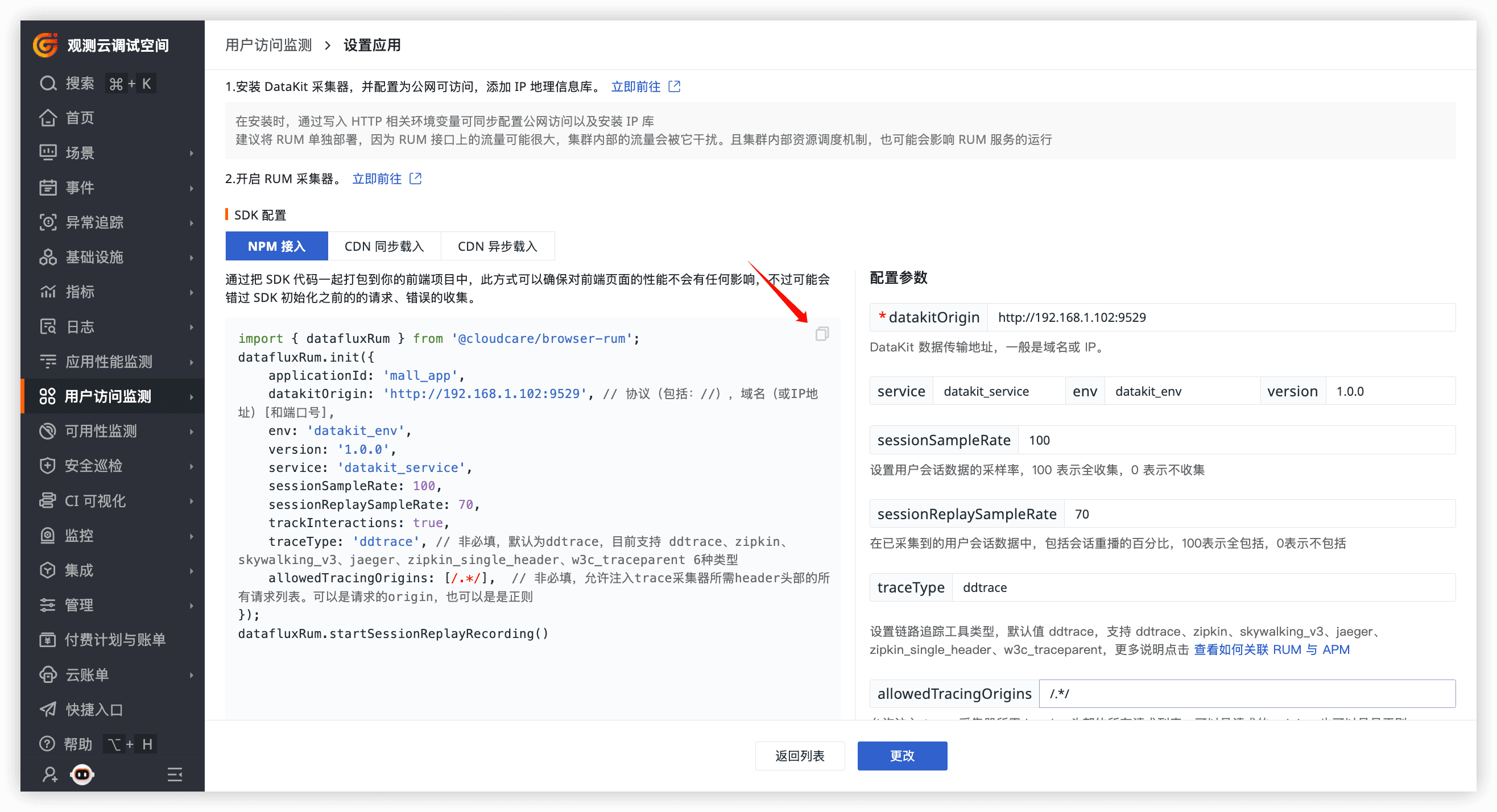The height and width of the screenshot is (812, 1497).
Task: Select the 监控 monitoring icon
Action: pos(49,535)
